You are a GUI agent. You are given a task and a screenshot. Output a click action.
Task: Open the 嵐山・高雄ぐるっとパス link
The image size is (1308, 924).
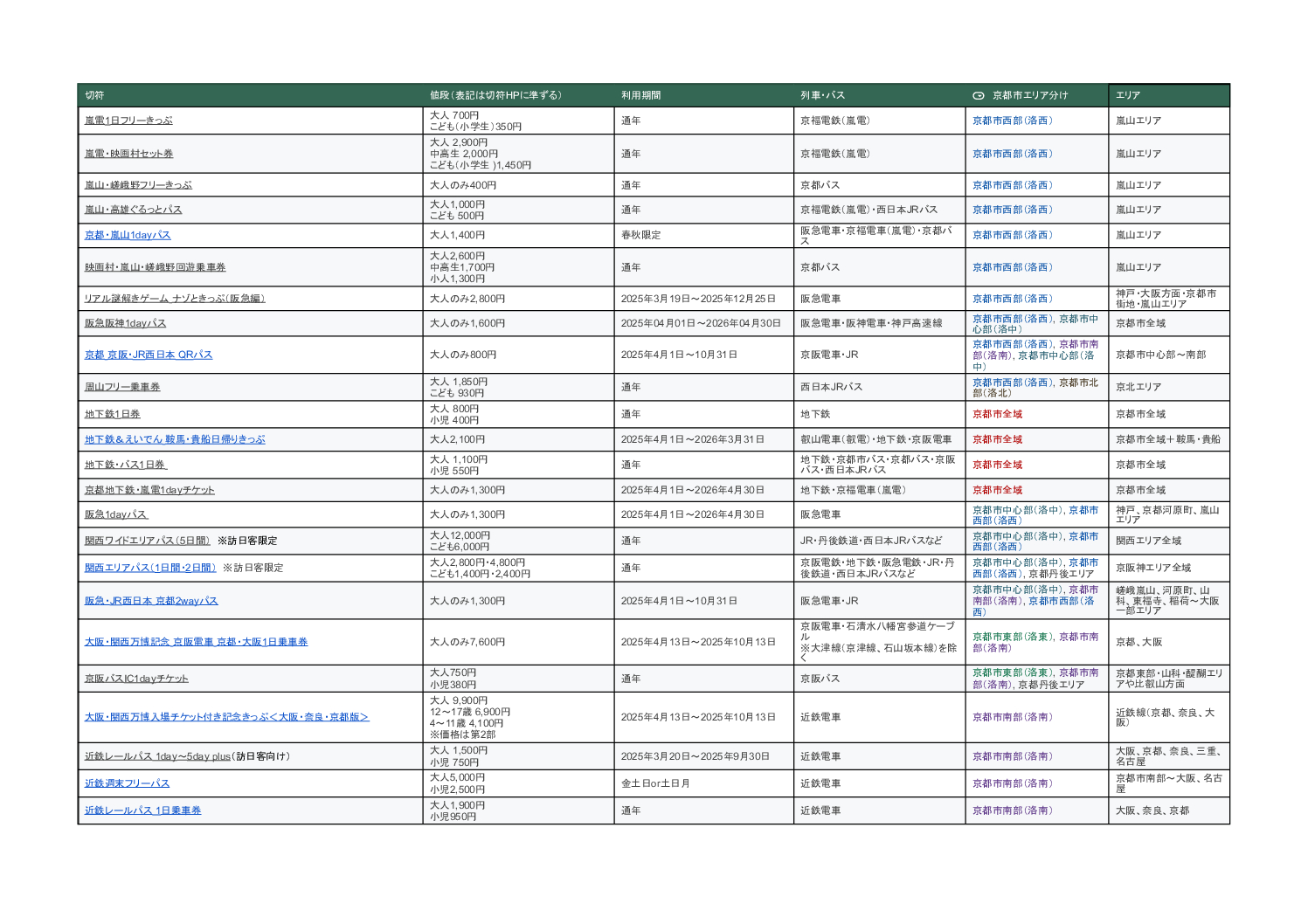(133, 210)
